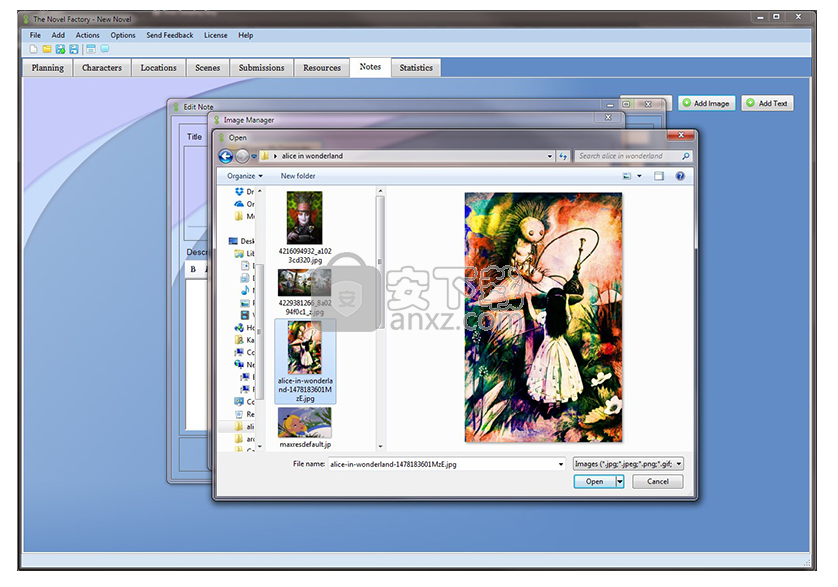
Task: Switch to the Characters tab
Action: pos(102,68)
